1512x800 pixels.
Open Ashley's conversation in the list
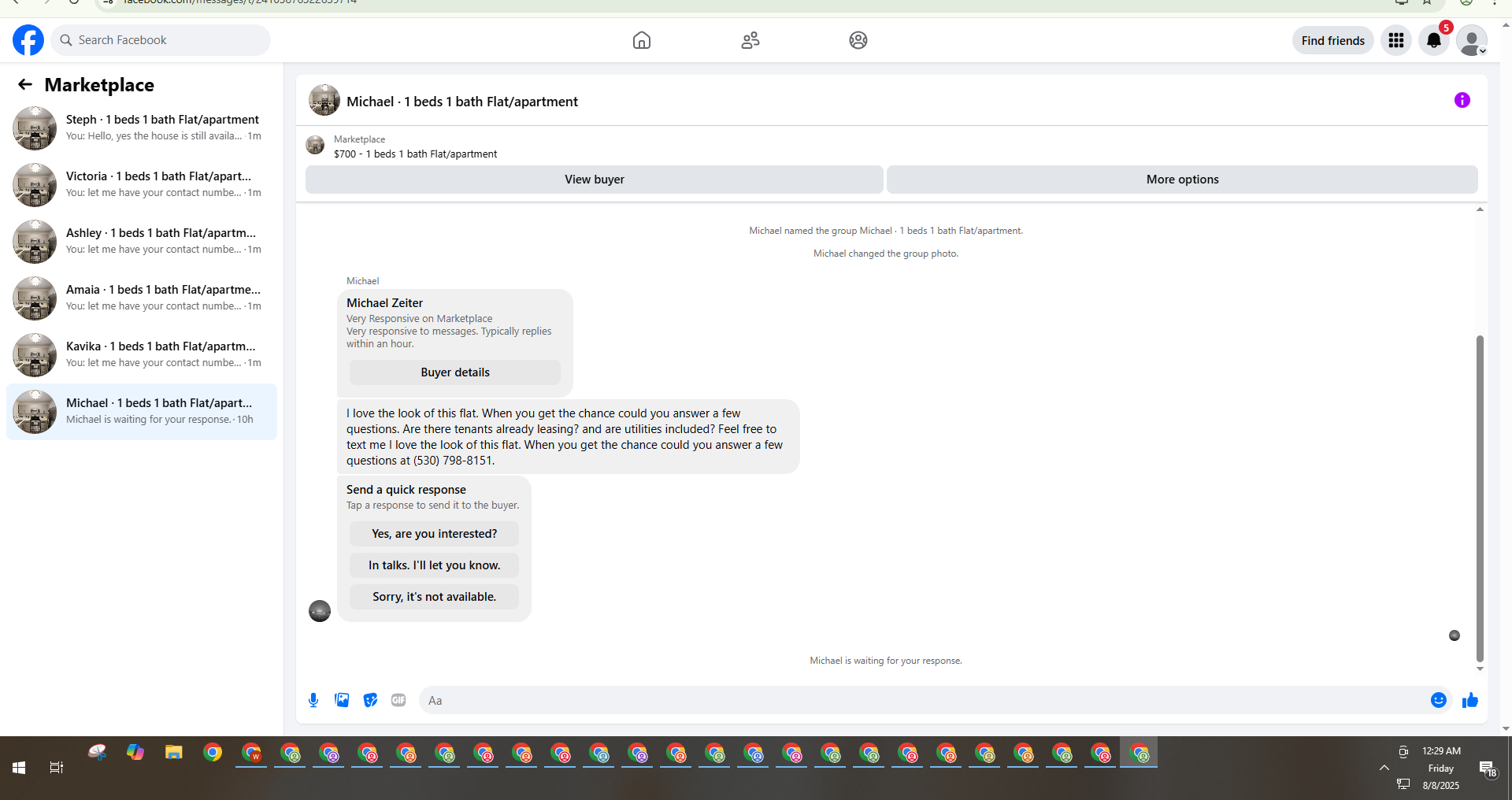(x=142, y=242)
